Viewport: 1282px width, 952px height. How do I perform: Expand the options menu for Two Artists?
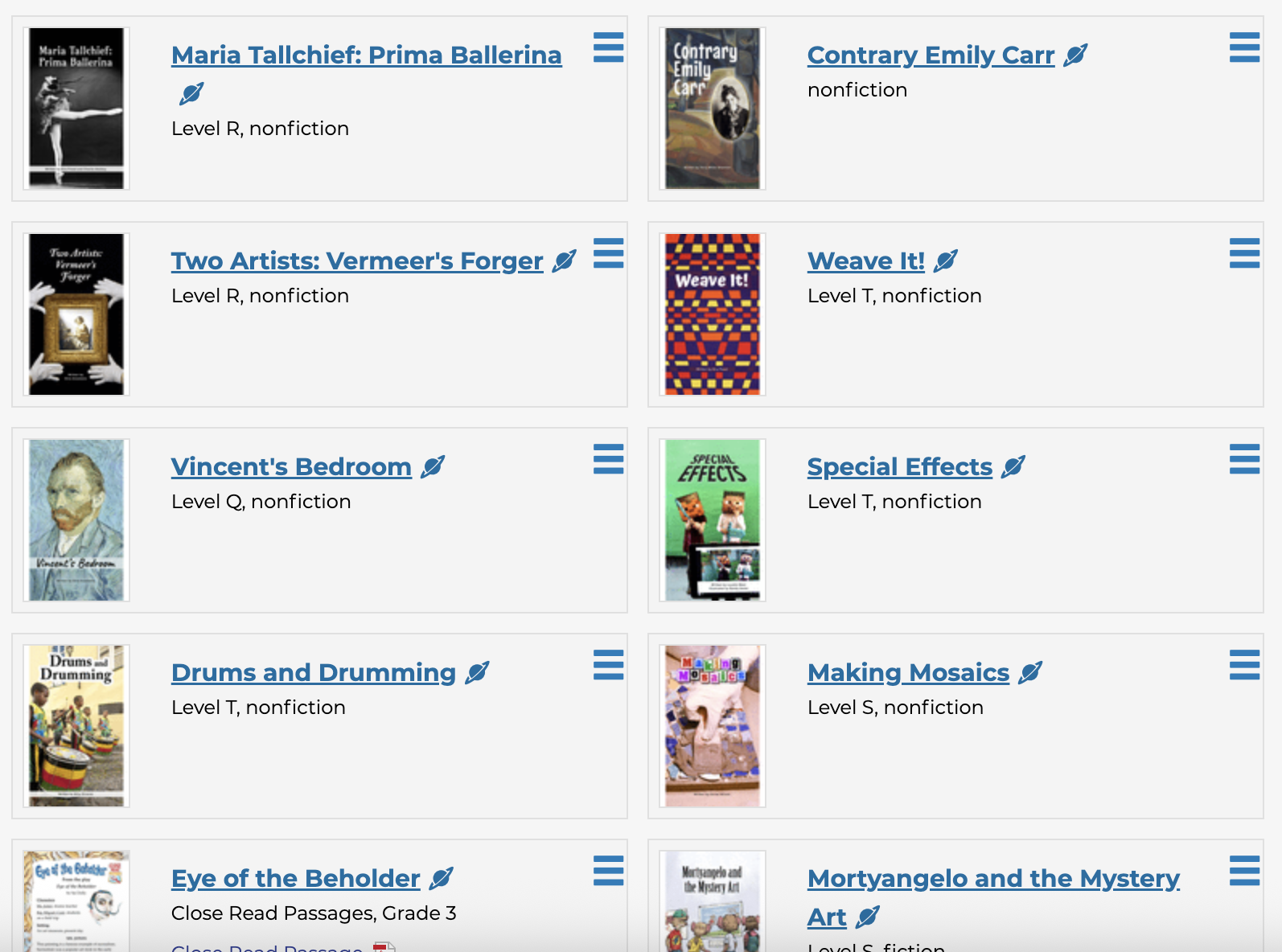click(608, 253)
